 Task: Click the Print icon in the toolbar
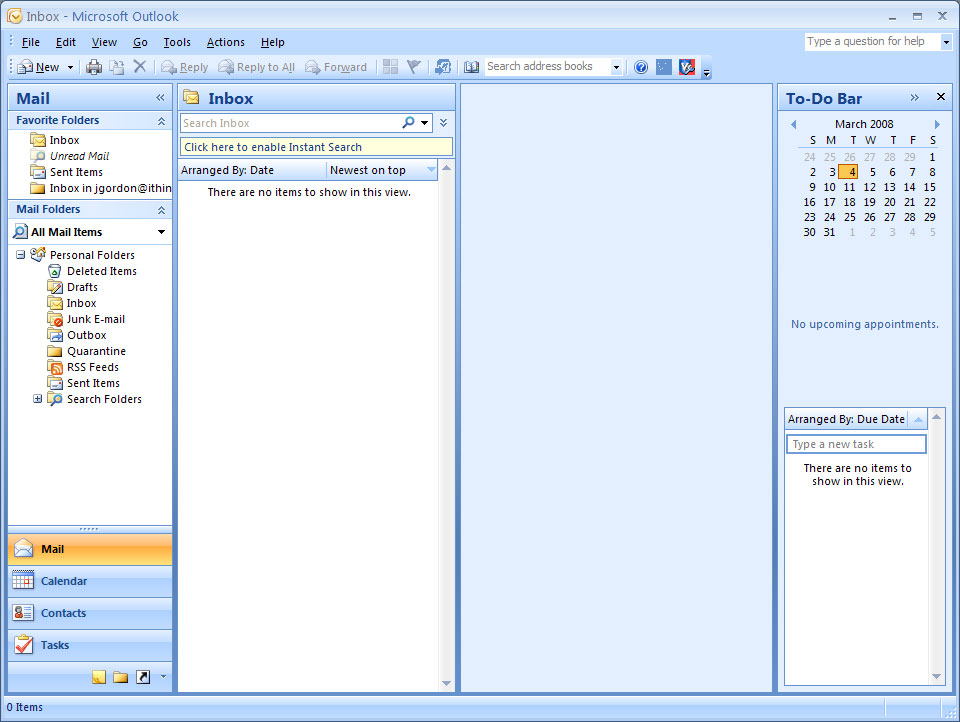coord(94,67)
